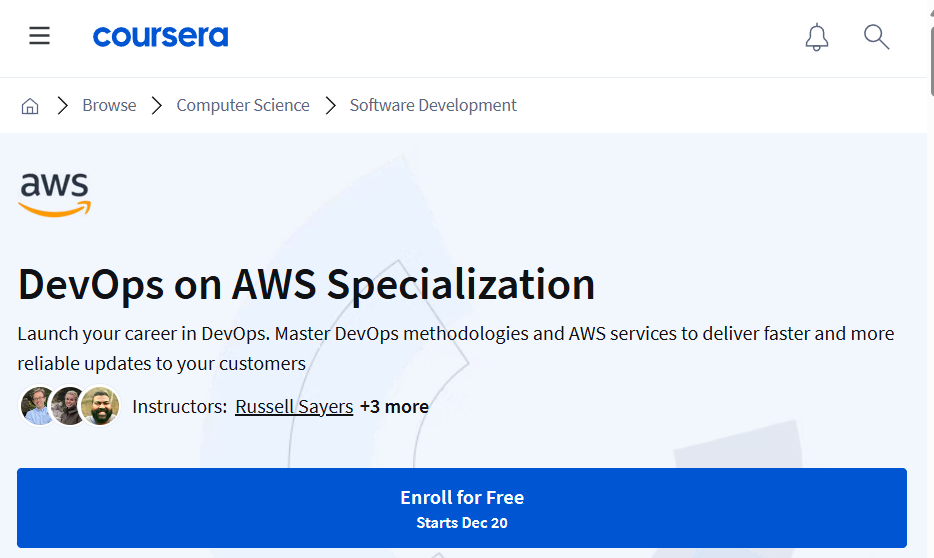The width and height of the screenshot is (934, 558).
Task: Open the hamburger navigation menu
Action: (x=39, y=36)
